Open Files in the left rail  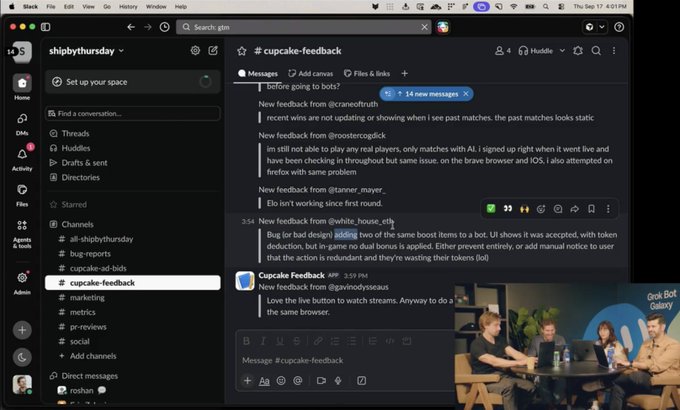coord(22,194)
